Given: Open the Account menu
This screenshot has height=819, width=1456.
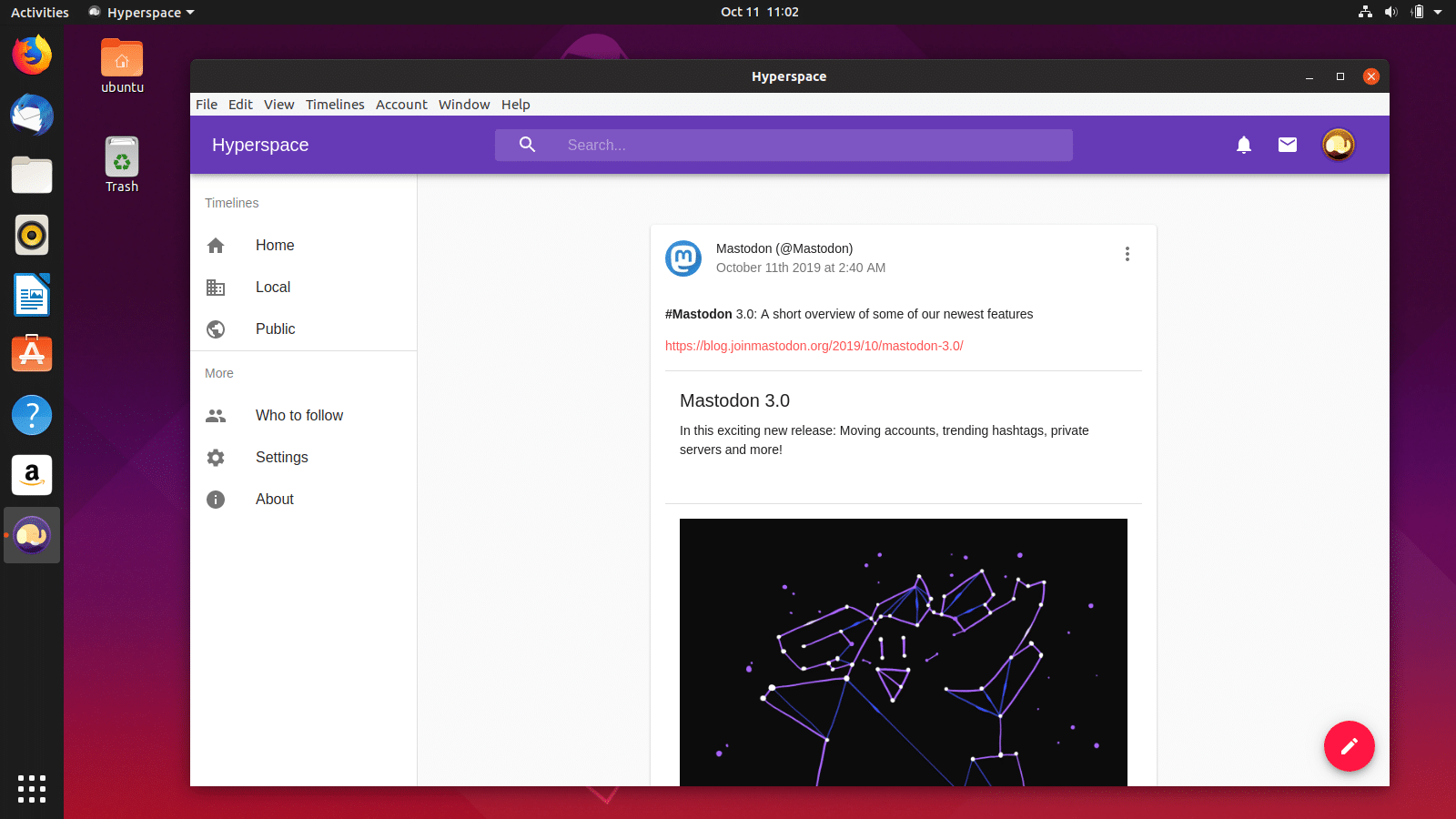Looking at the screenshot, I should point(401,105).
